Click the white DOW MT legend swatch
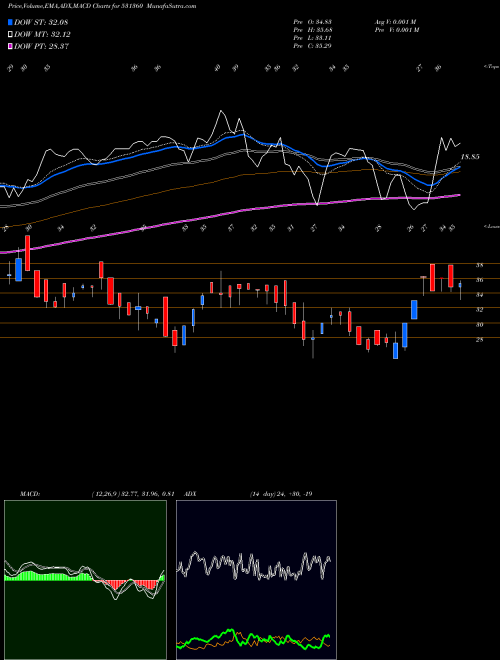 pos(11,35)
